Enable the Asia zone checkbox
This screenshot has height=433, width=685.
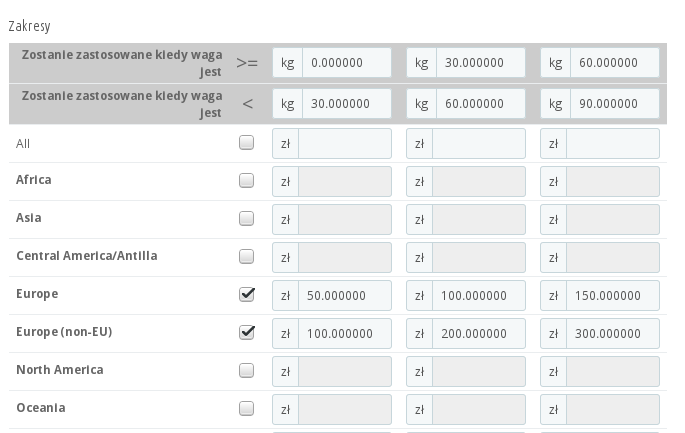[x=246, y=219]
